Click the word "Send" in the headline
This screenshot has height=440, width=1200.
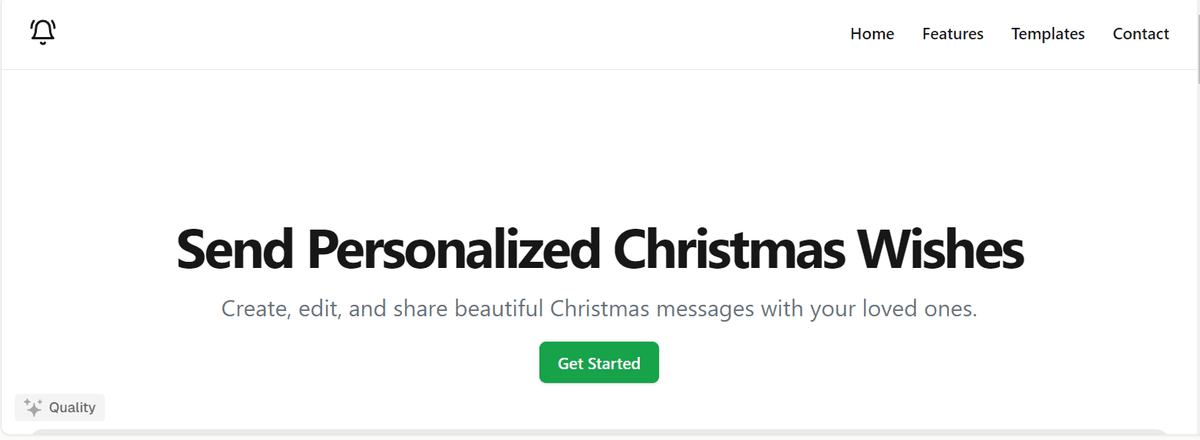pos(236,250)
